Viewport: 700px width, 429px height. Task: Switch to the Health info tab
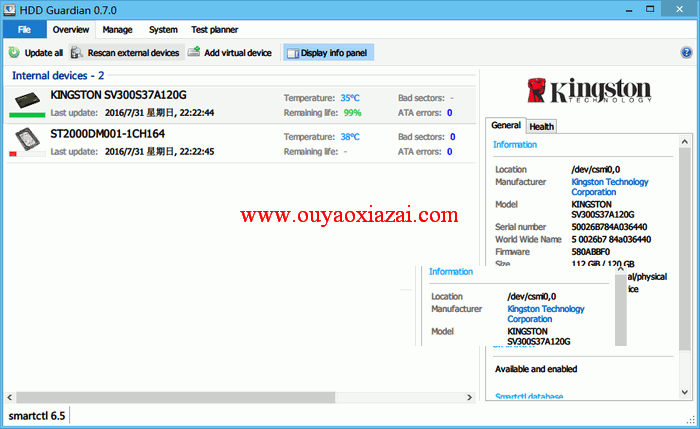point(542,127)
